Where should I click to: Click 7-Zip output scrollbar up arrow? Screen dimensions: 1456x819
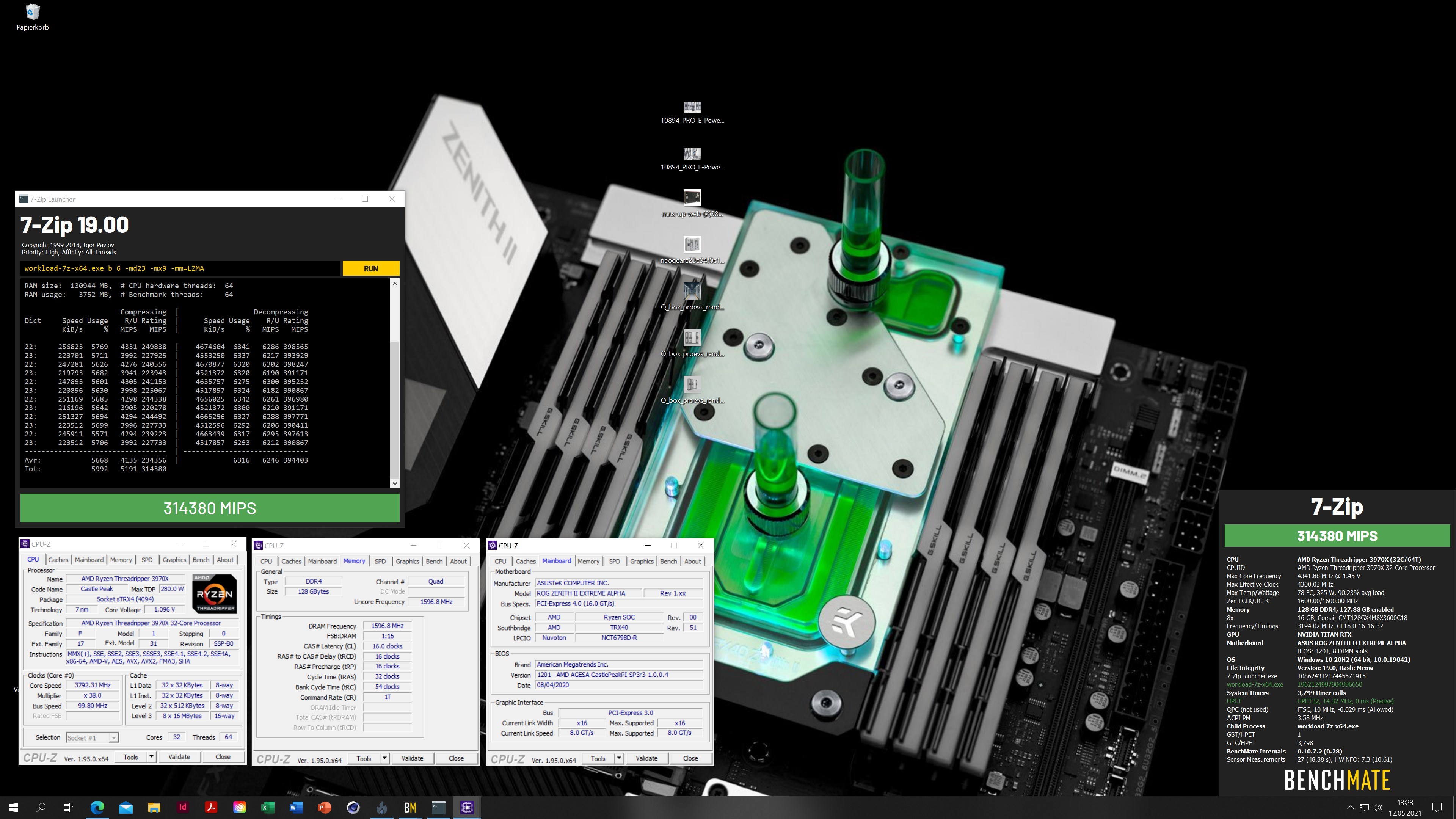394,283
